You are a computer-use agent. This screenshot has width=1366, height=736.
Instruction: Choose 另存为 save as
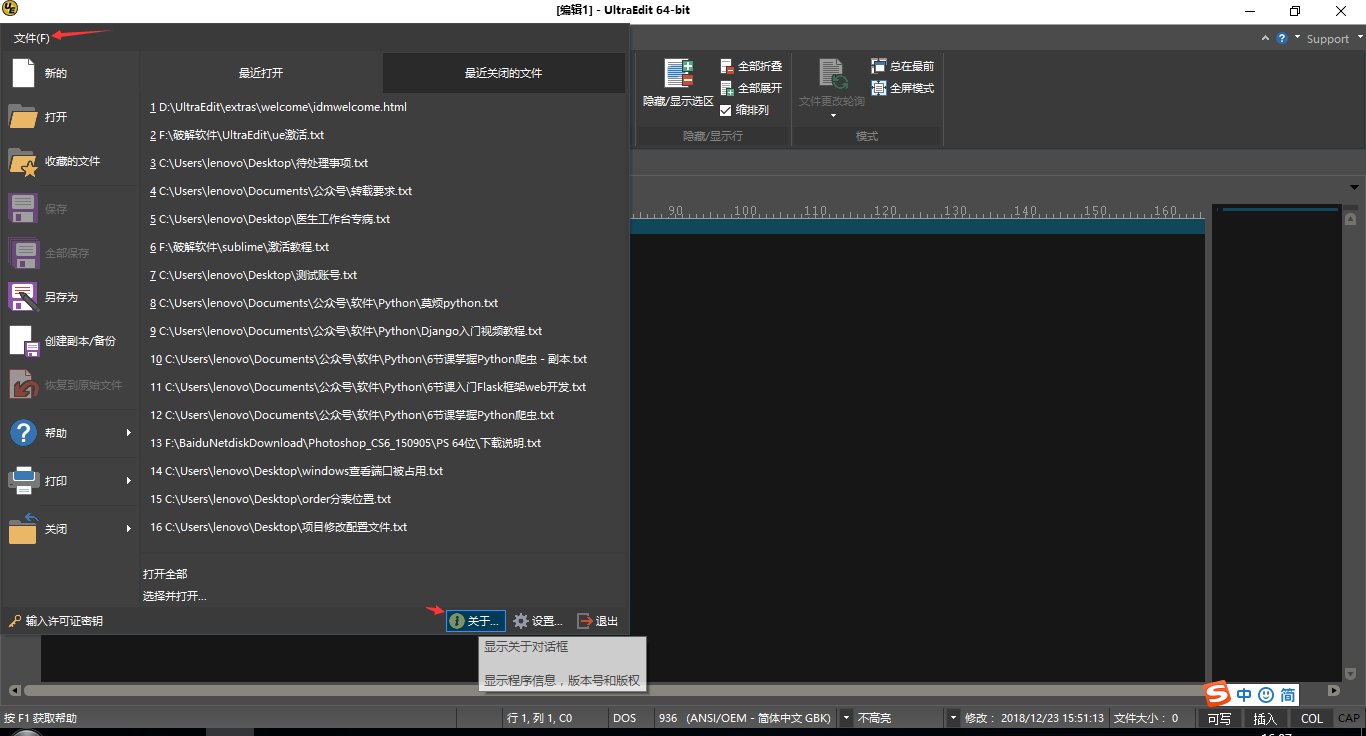point(23,297)
